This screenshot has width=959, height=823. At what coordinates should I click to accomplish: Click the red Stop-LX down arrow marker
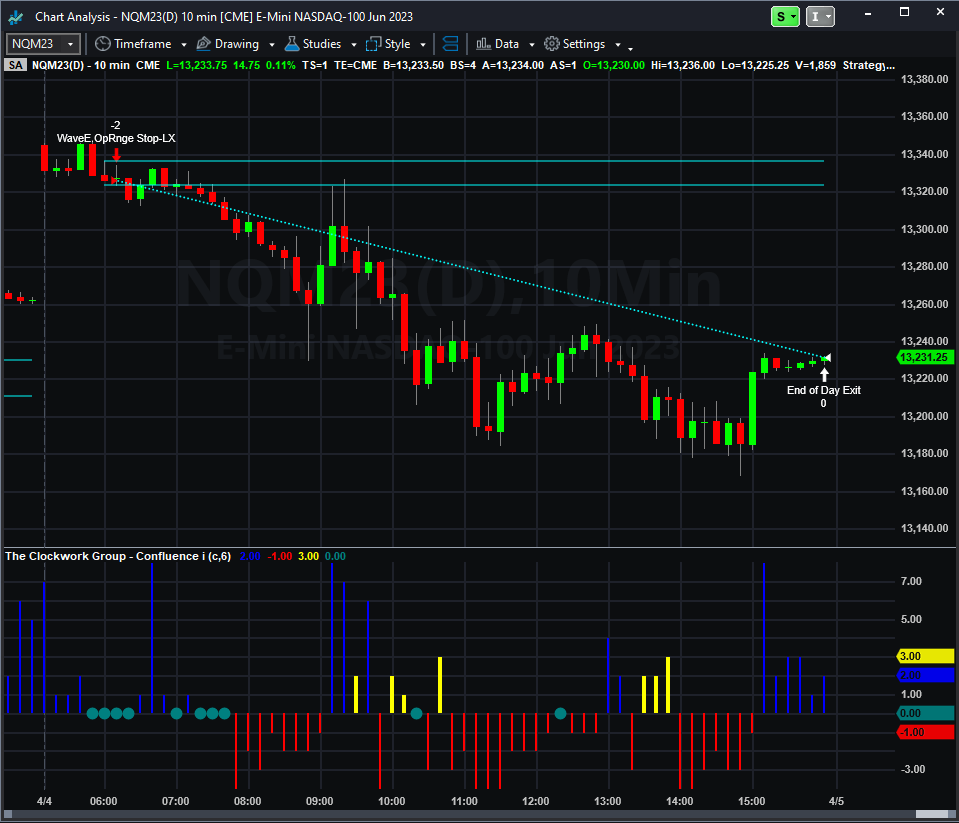[116, 153]
